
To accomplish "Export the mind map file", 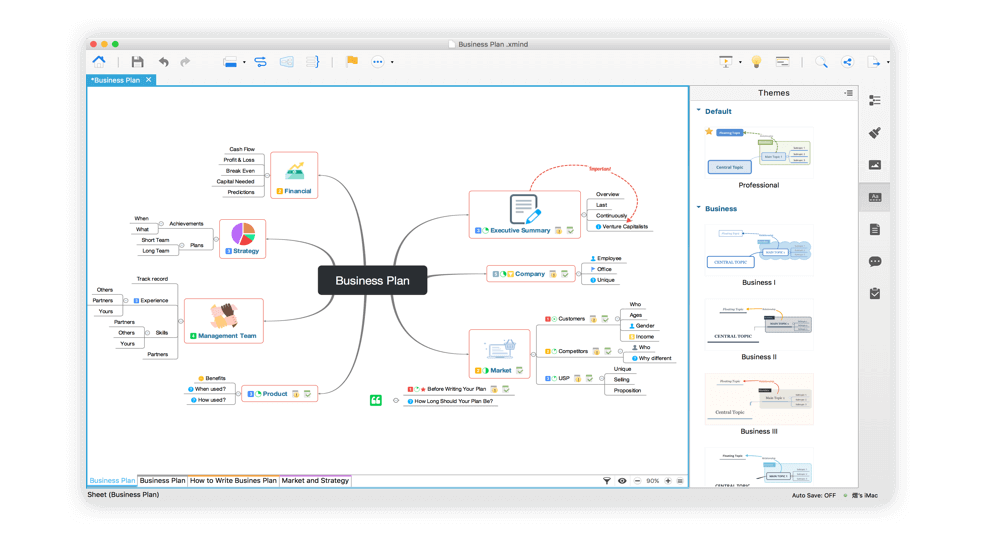I will tap(873, 62).
